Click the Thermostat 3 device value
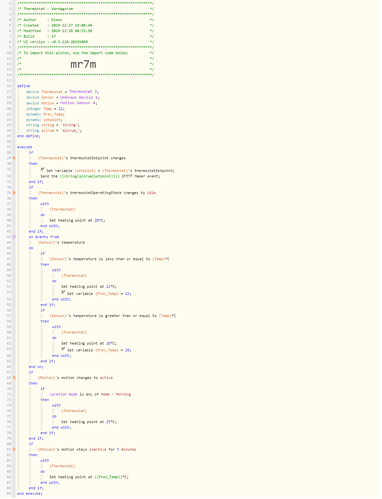This screenshot has height=499, width=382. [x=83, y=92]
